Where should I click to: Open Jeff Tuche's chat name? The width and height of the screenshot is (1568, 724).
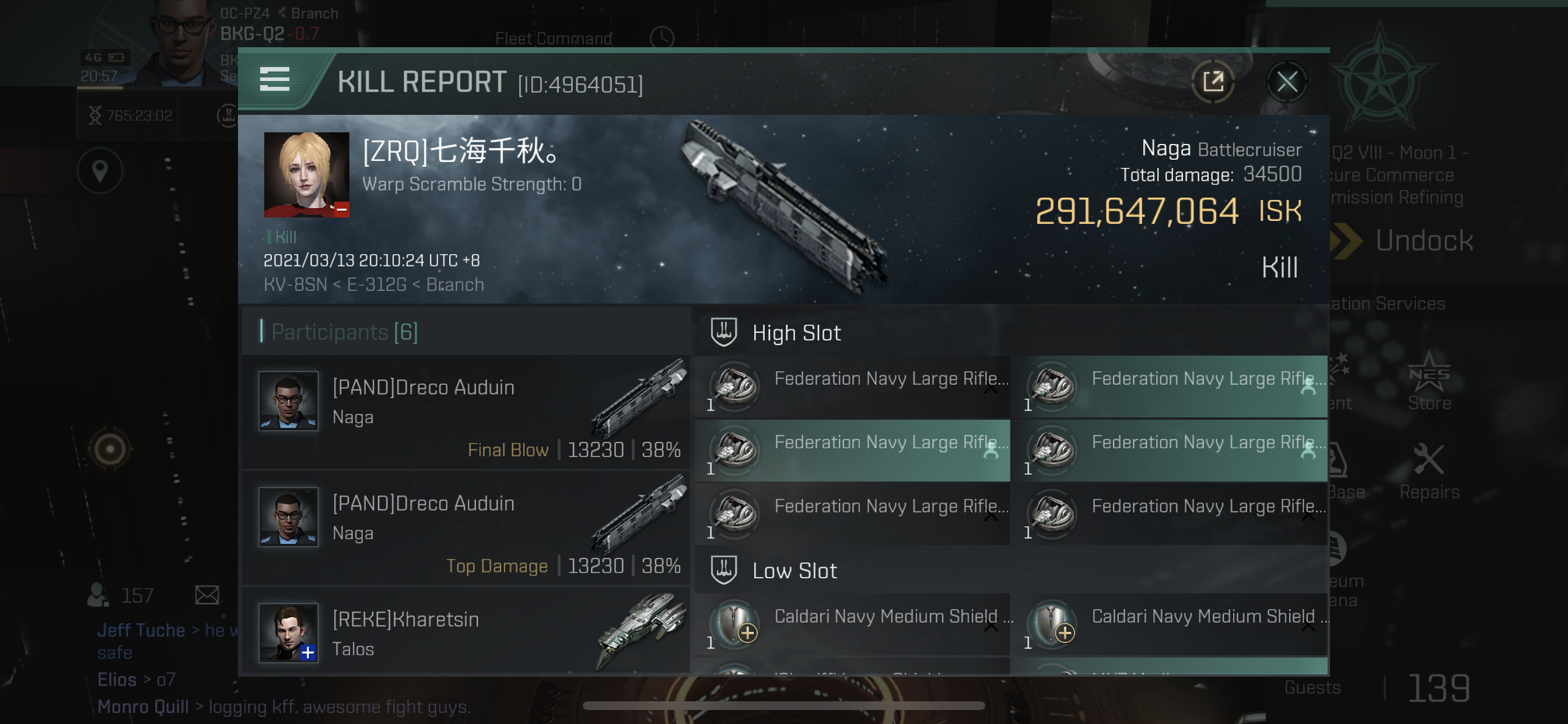tap(141, 630)
